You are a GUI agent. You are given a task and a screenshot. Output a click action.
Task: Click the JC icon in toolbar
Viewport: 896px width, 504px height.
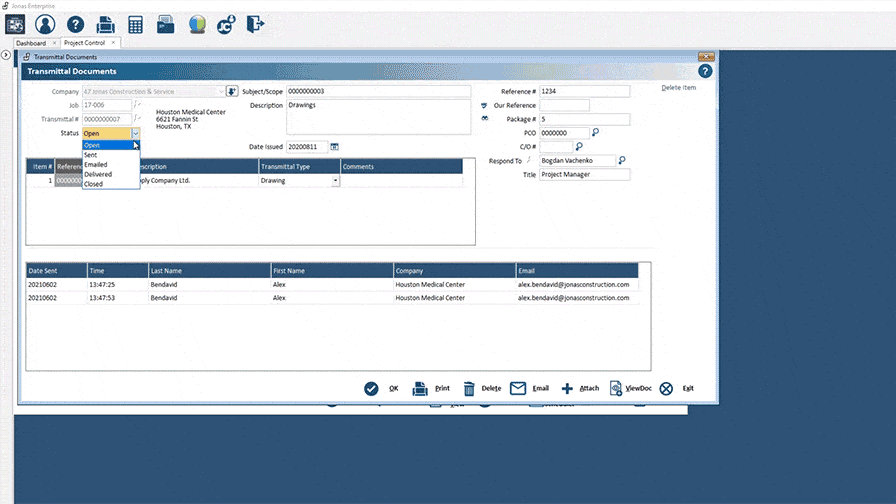(226, 25)
